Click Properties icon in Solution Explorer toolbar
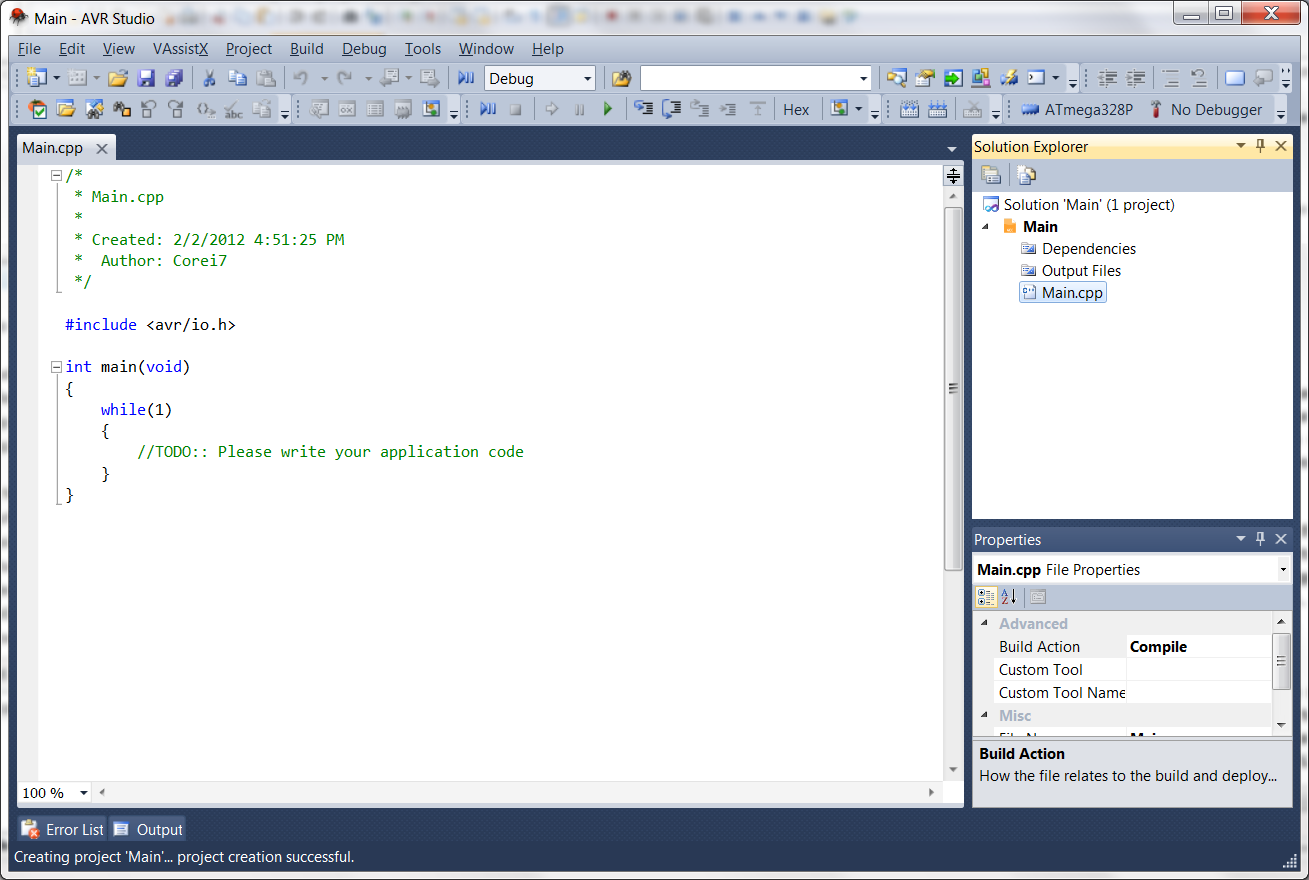The width and height of the screenshot is (1309, 880). tap(991, 175)
